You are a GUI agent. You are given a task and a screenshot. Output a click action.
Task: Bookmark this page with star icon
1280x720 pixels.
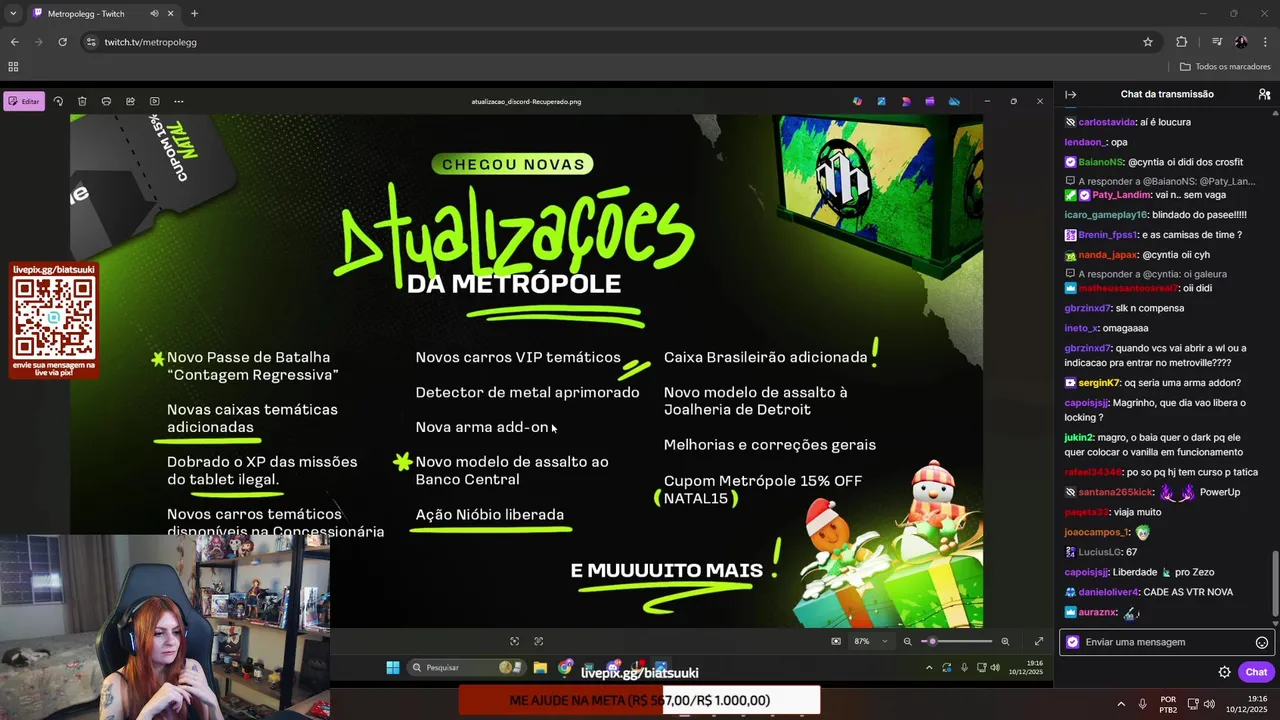1148,42
